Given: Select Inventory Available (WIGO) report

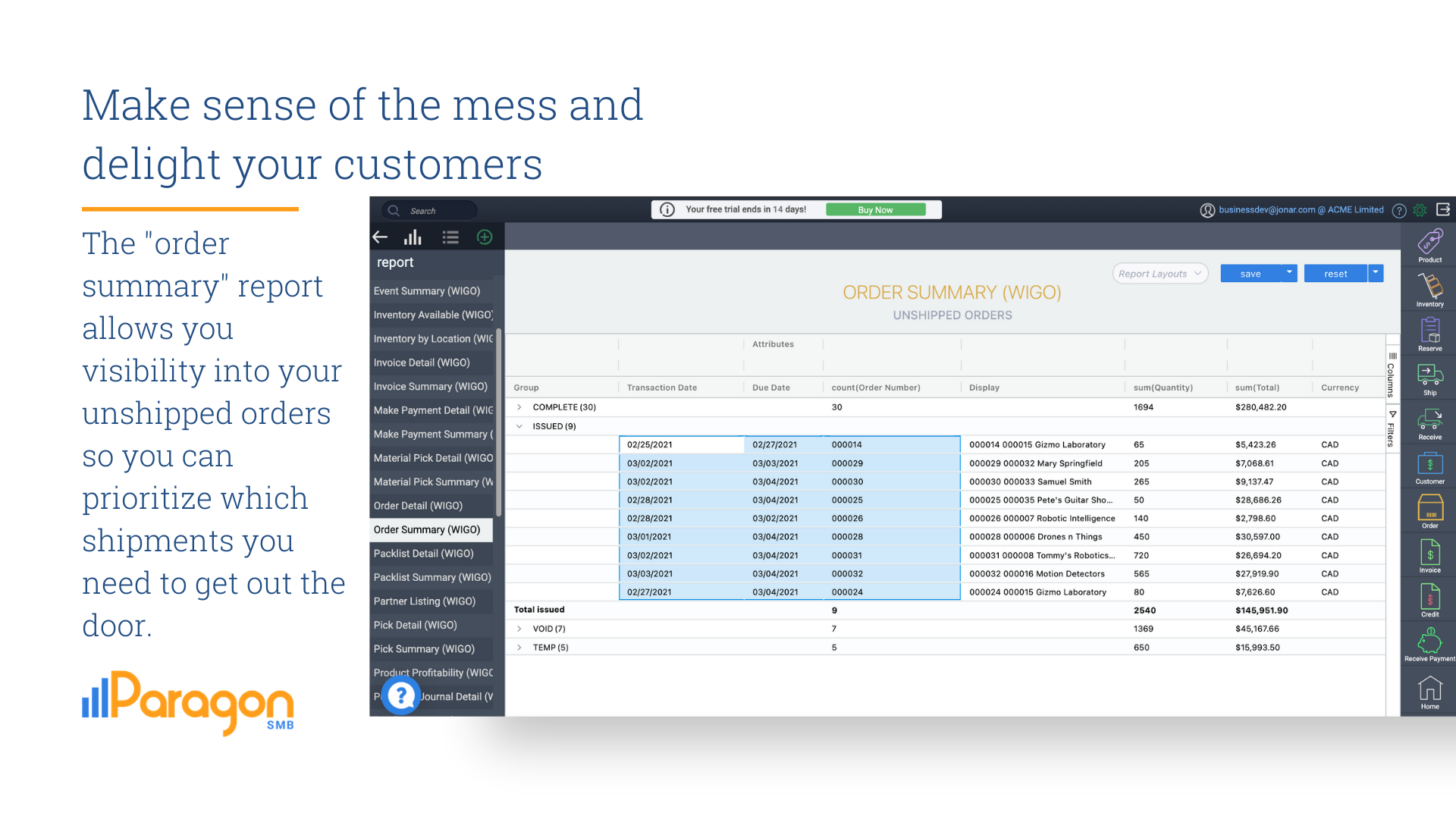Looking at the screenshot, I should click(431, 315).
